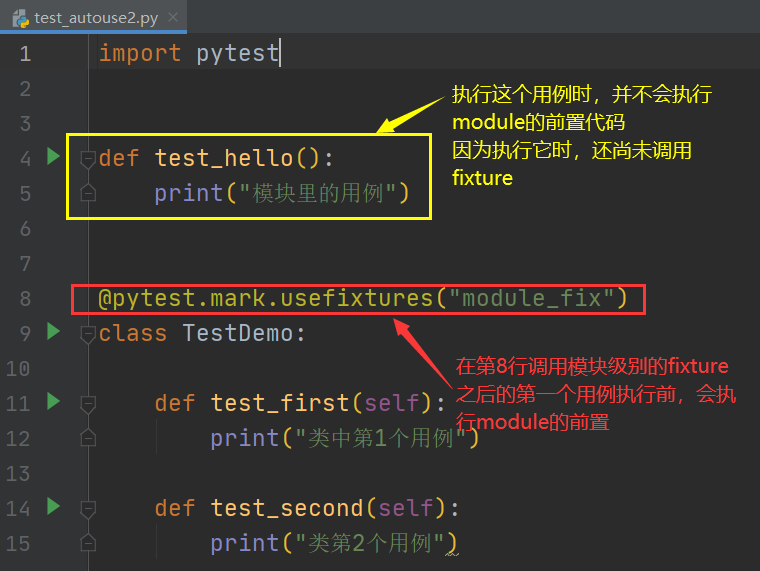The image size is (760, 571).
Task: Click line number 1 in the gutter
Action: point(24,54)
